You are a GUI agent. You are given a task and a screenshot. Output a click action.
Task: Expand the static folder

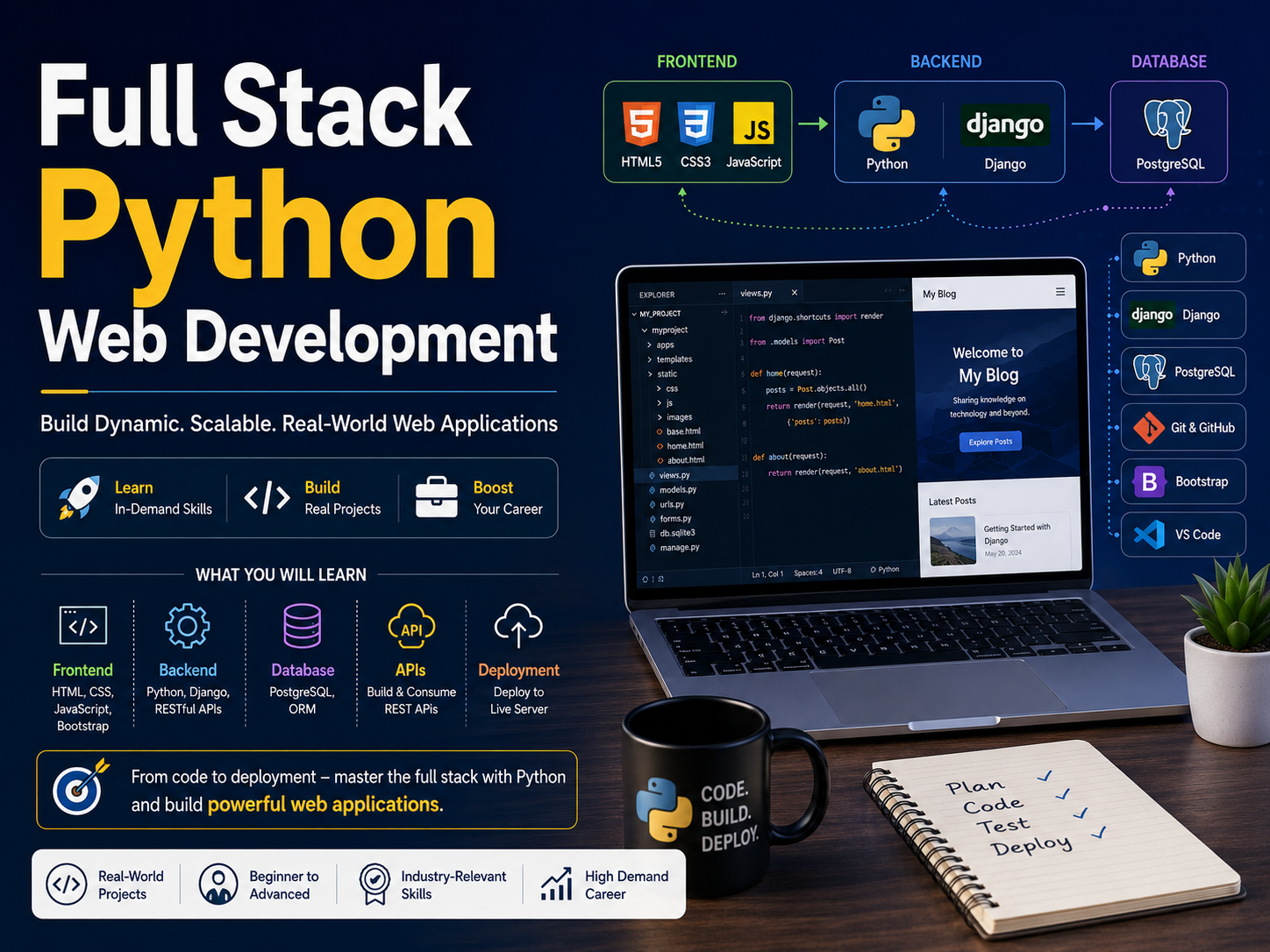(x=650, y=374)
